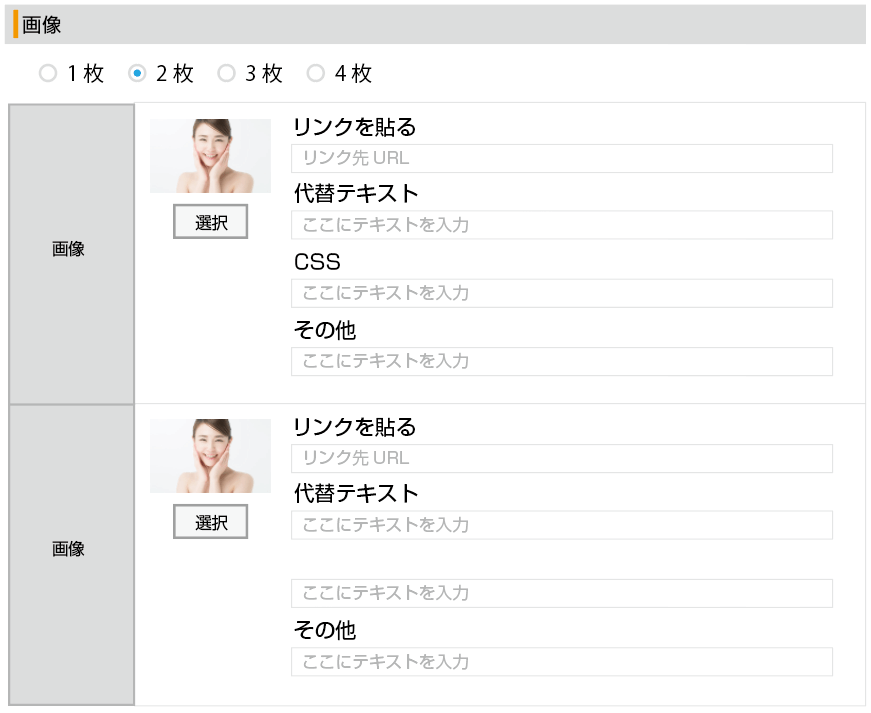Select the 1 枚 radio option

48,73
